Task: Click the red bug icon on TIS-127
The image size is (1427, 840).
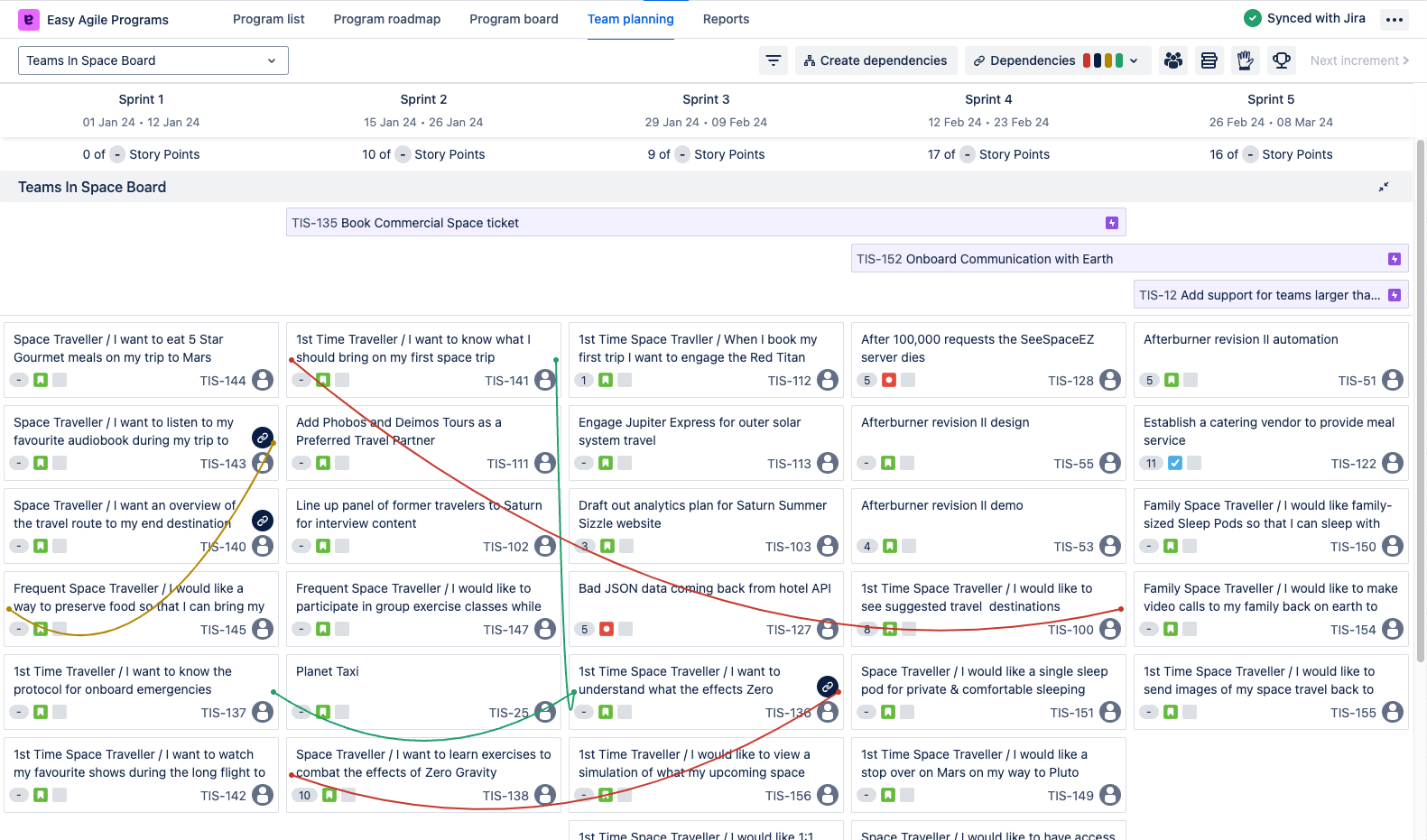Action: [607, 629]
